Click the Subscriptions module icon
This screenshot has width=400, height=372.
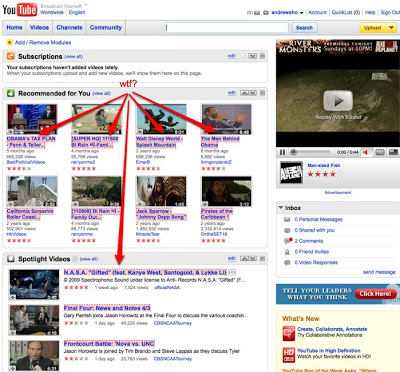11,56
